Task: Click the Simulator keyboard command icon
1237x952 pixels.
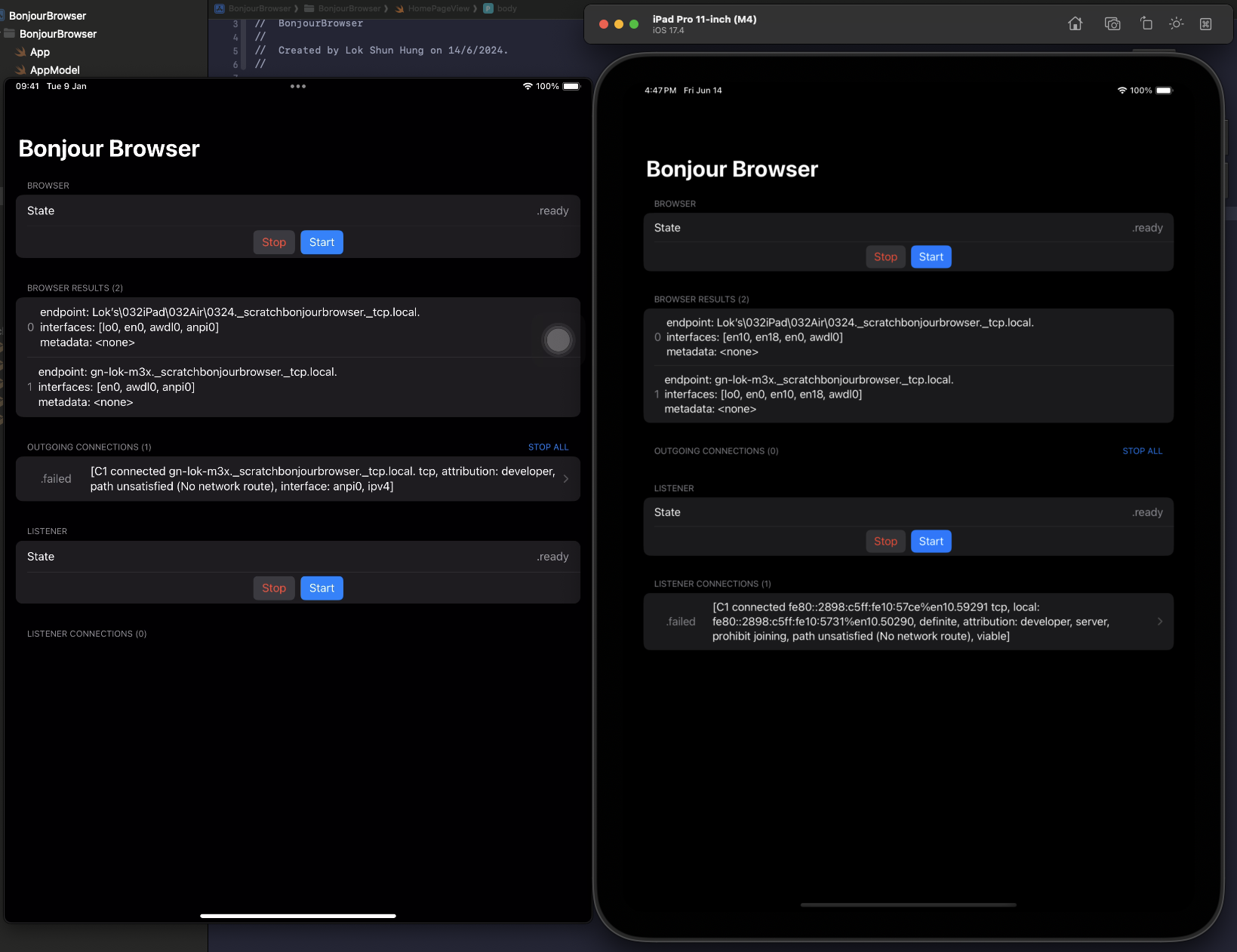Action: (1206, 23)
